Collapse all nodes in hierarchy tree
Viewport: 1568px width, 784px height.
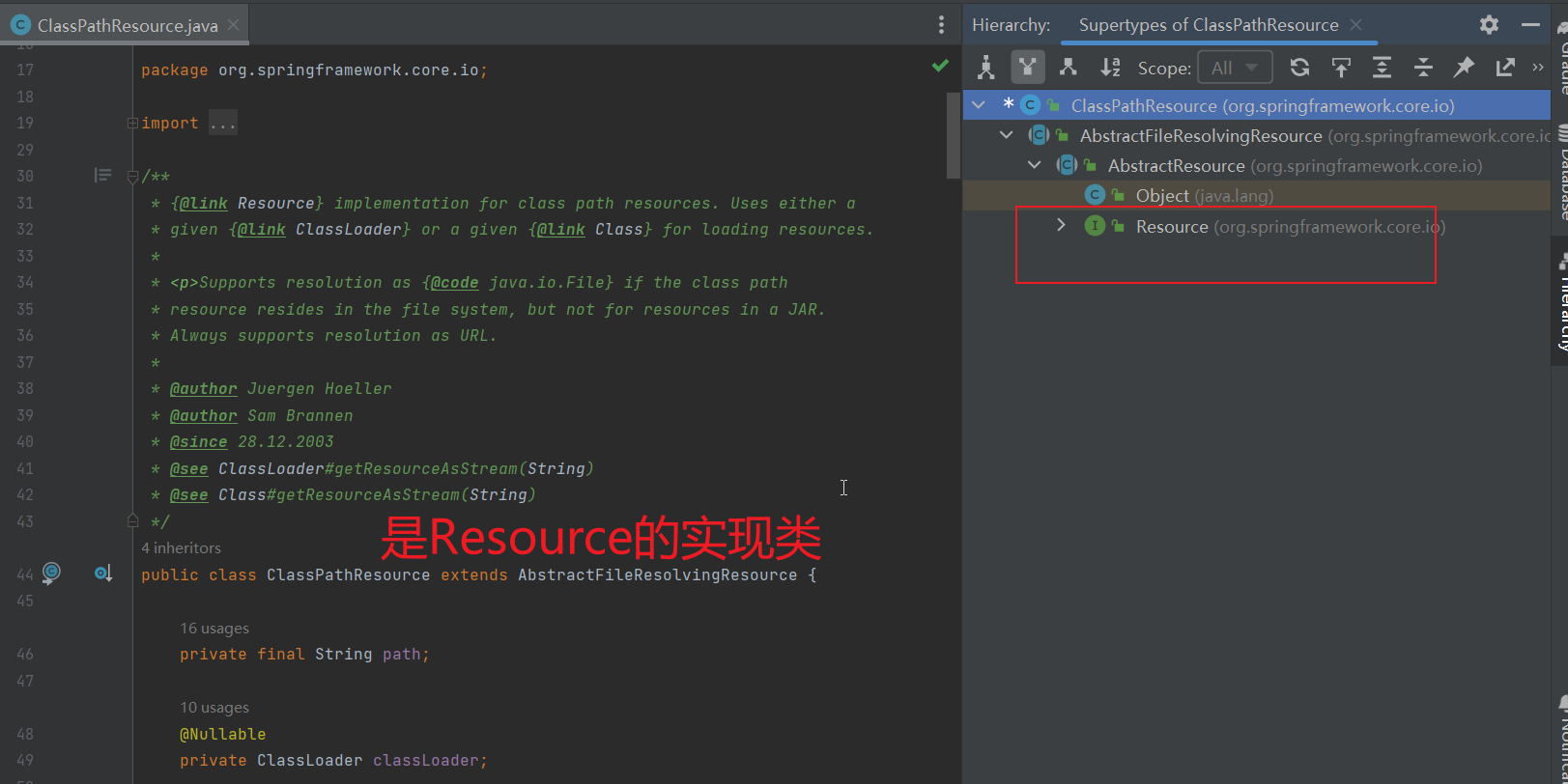pyautogui.click(x=1423, y=68)
